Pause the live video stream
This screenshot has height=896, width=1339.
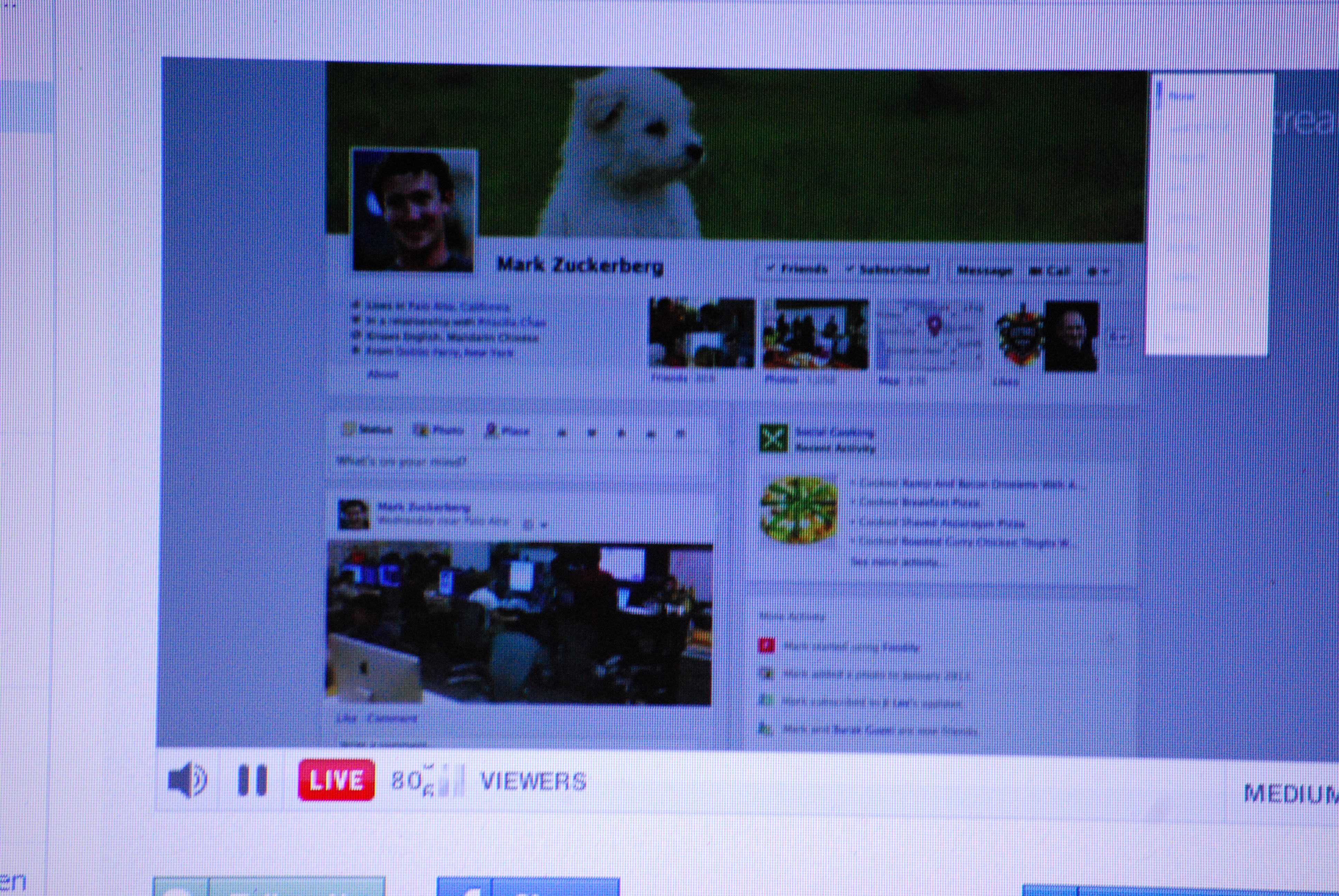tap(252, 780)
